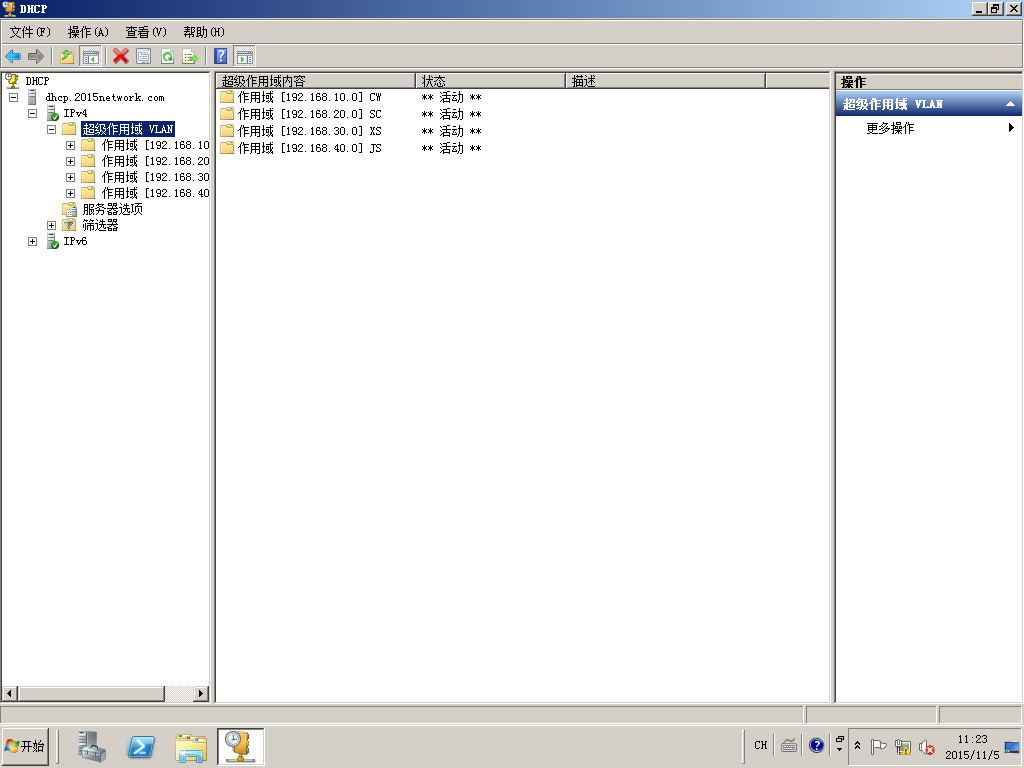The height and width of the screenshot is (768, 1024).
Task: Expand tree scope 192.168.10
Action: (71, 146)
